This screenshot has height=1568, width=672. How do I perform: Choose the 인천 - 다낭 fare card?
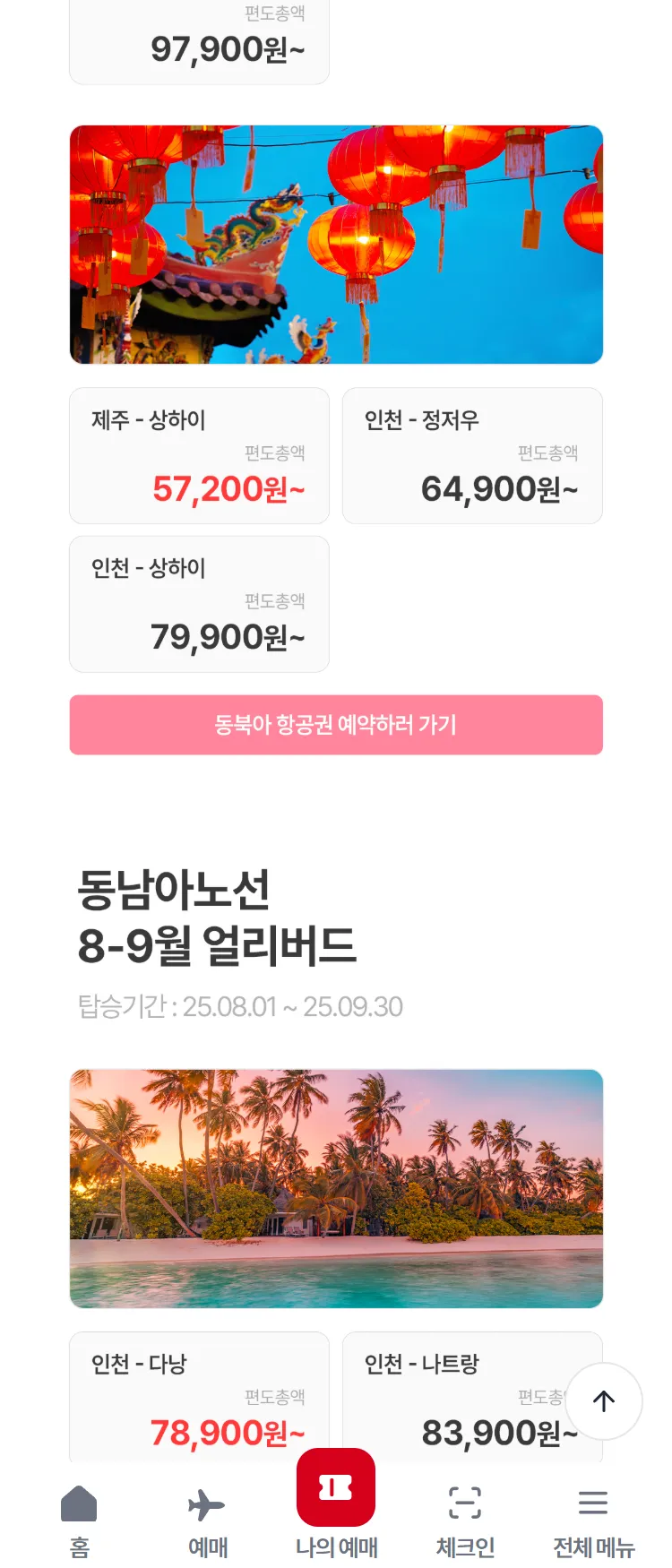[x=199, y=1398]
